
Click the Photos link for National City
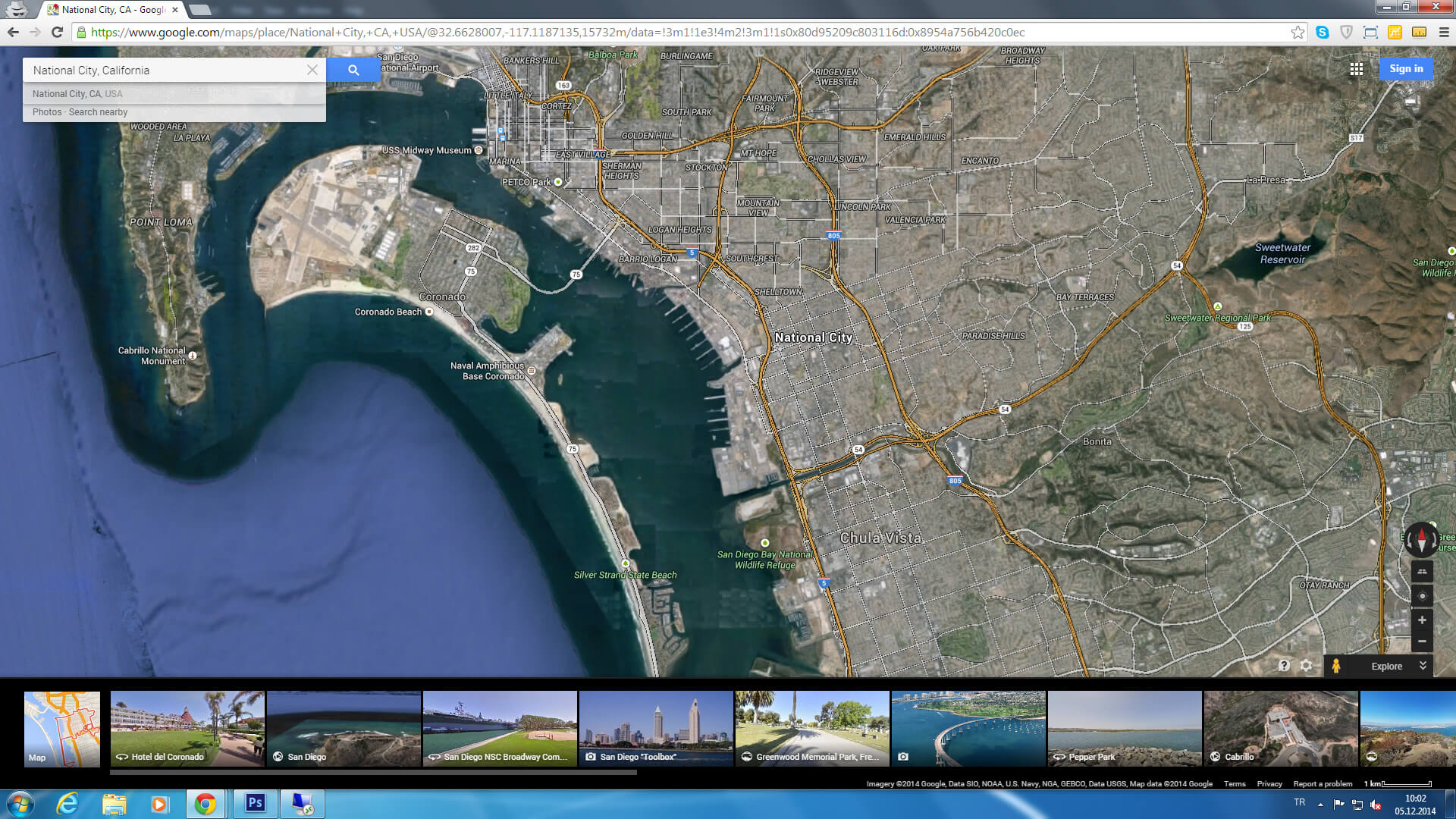pos(46,111)
